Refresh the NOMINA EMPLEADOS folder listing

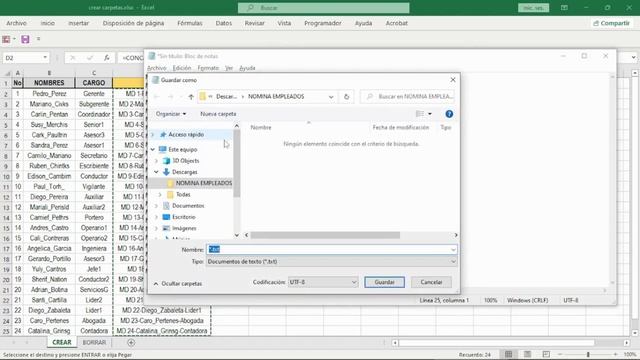pos(347,97)
